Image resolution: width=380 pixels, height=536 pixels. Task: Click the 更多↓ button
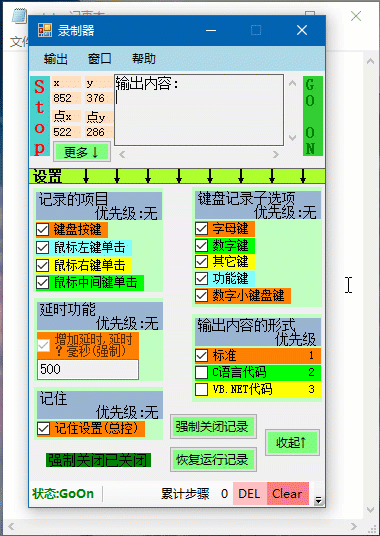[82, 152]
